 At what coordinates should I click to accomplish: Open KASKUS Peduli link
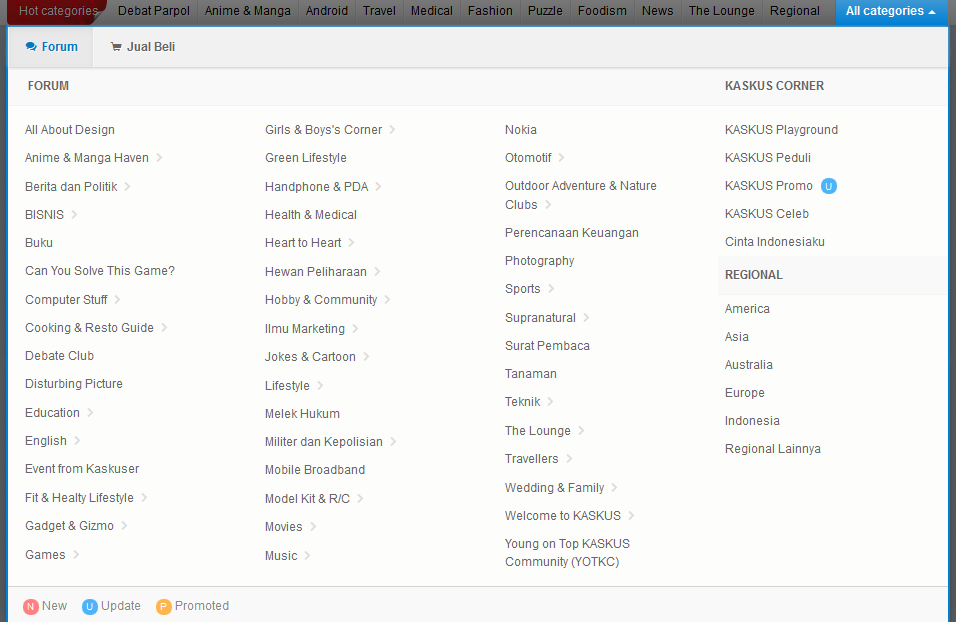tap(768, 158)
